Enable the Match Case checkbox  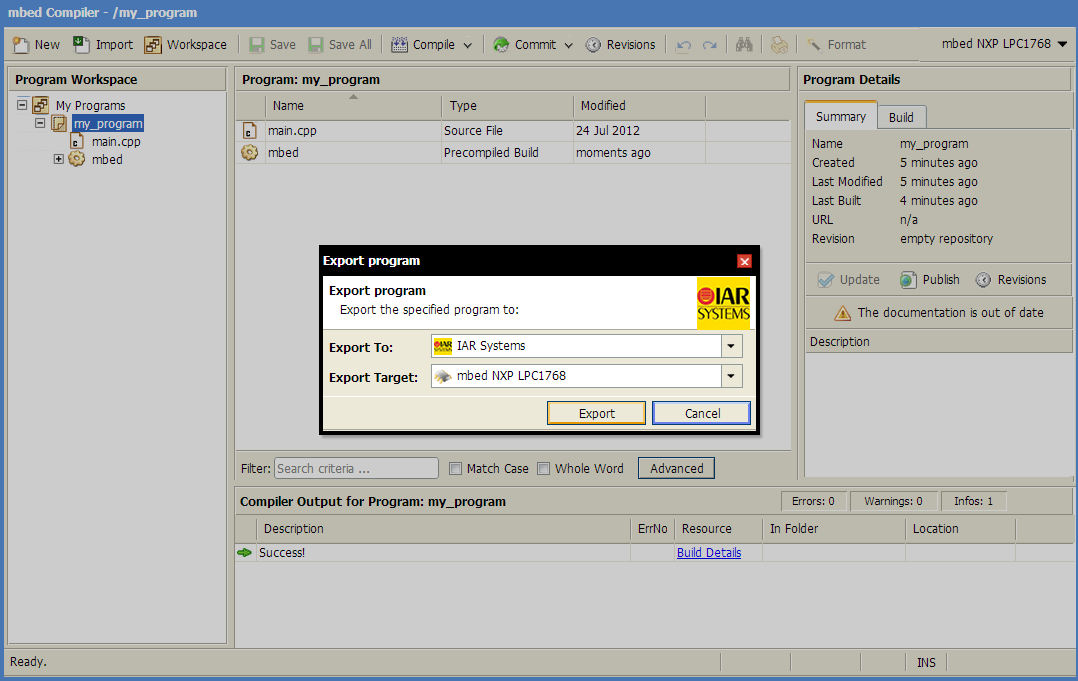(x=456, y=468)
